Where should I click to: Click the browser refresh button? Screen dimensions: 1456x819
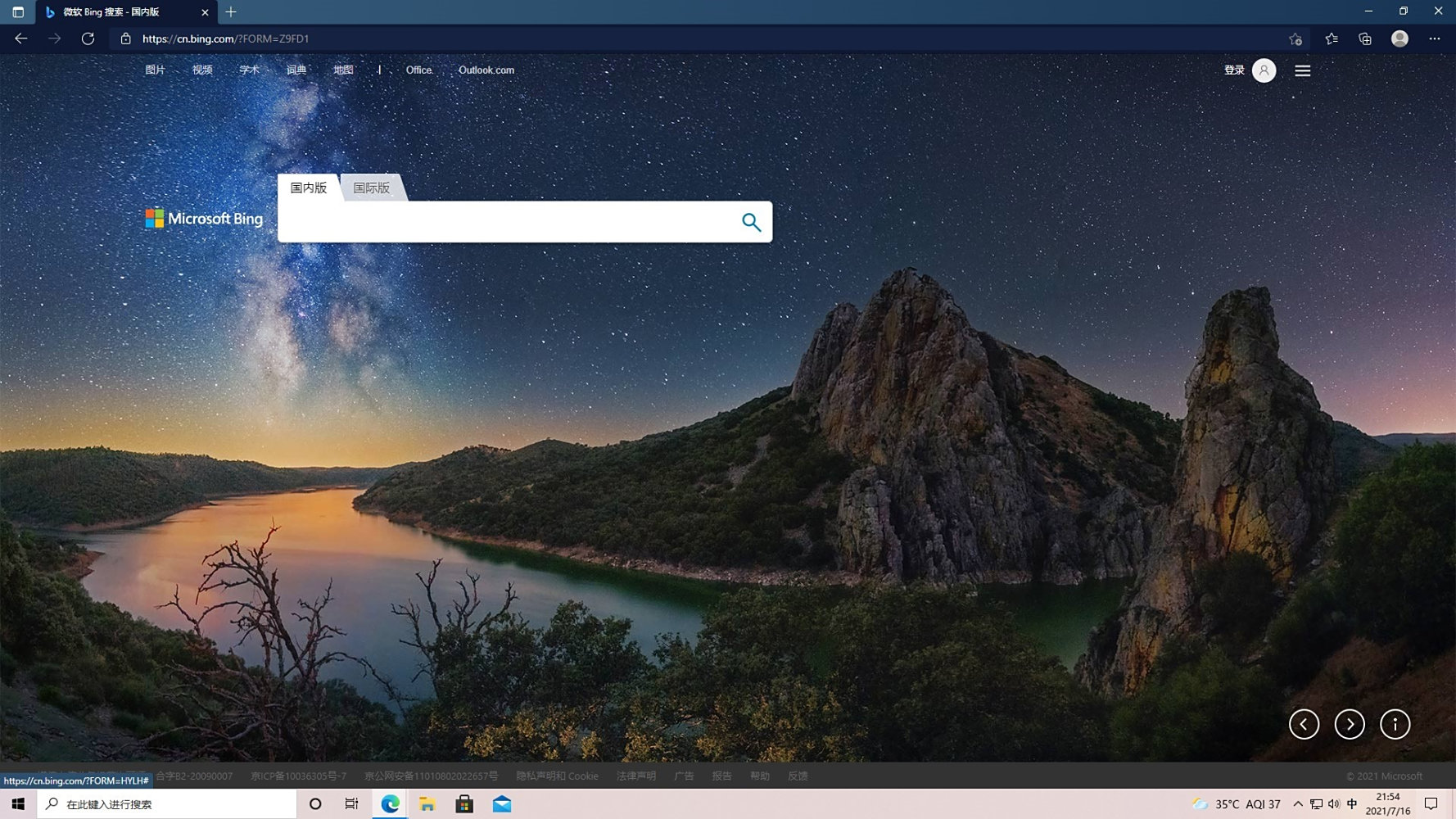point(88,38)
